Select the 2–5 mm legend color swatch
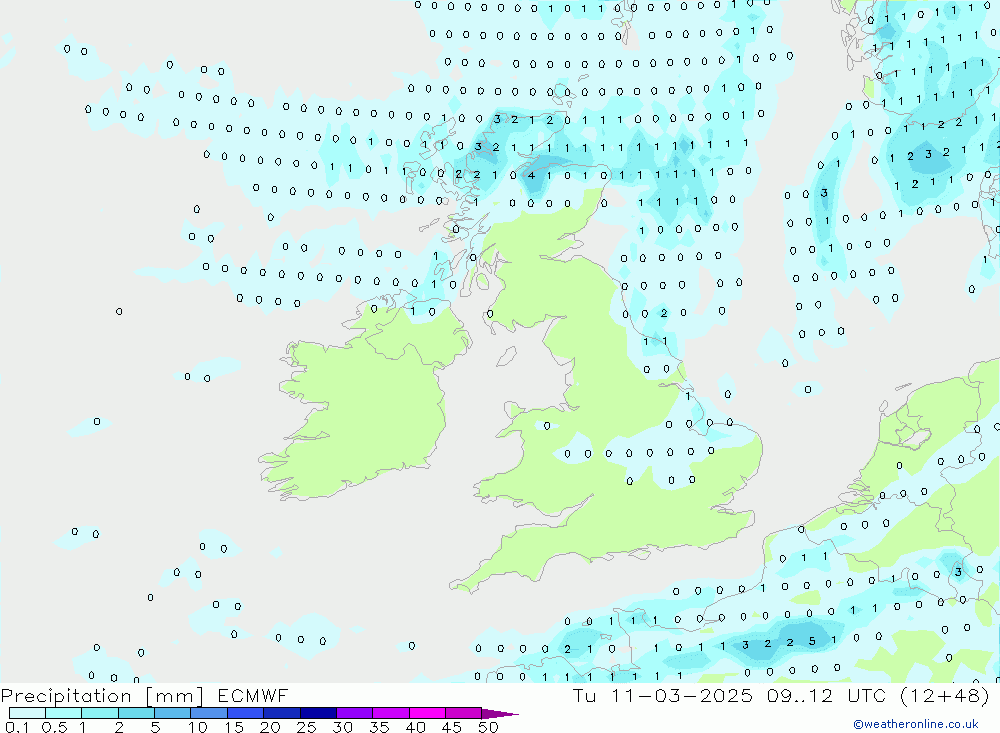Image resolution: width=1000 pixels, height=733 pixels. click(x=136, y=713)
